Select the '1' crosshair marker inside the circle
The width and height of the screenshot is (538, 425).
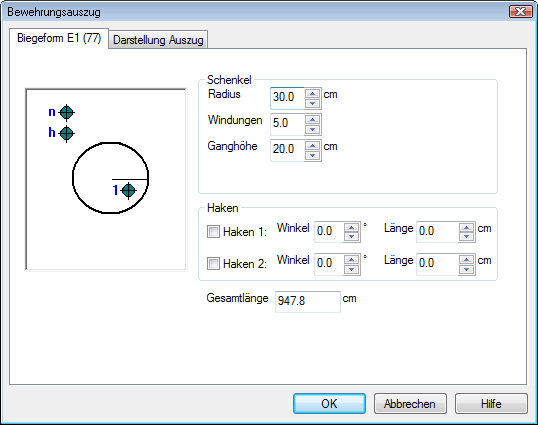129,190
